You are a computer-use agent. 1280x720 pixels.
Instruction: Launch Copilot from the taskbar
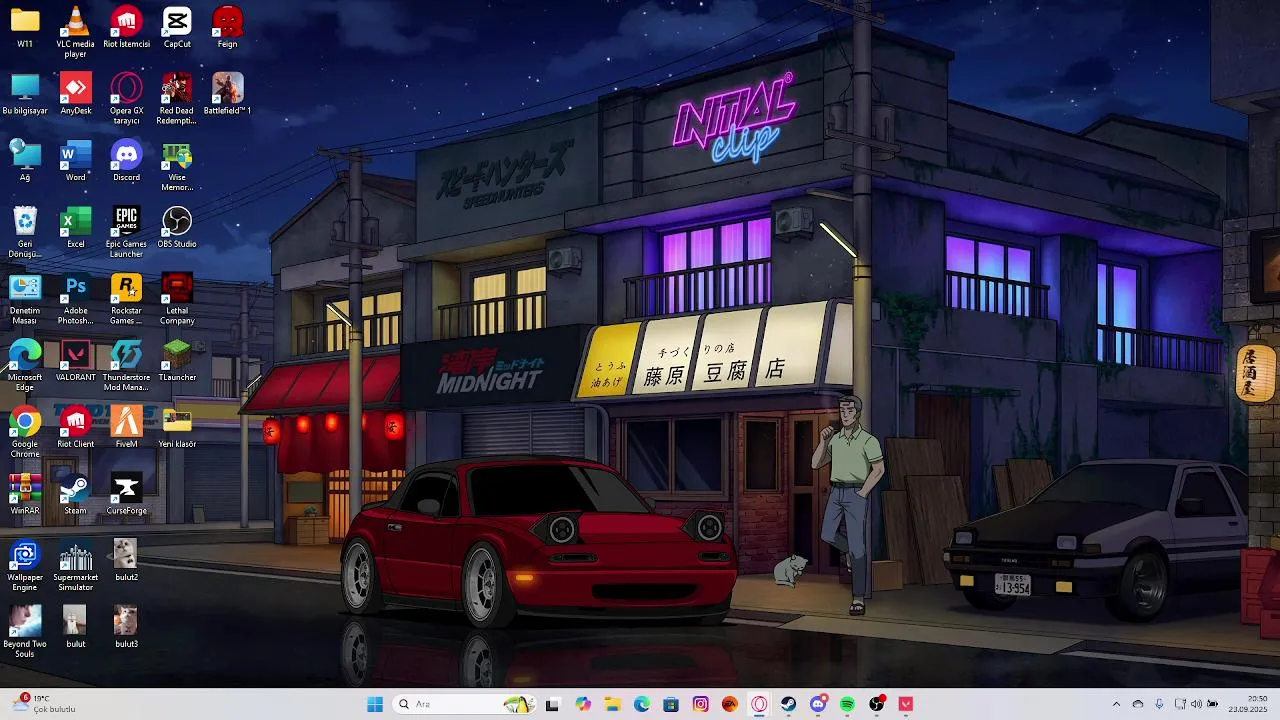coord(583,704)
